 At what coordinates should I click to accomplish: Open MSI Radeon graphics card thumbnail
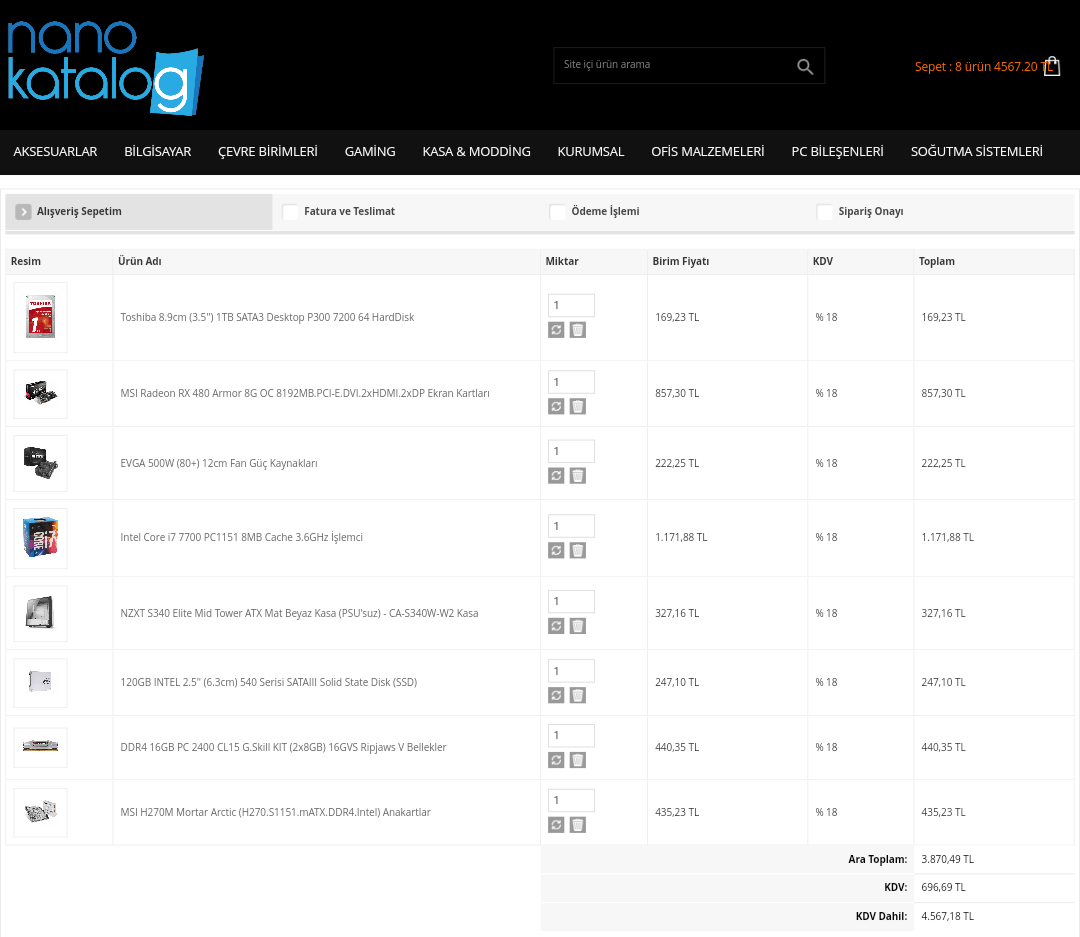(x=41, y=393)
